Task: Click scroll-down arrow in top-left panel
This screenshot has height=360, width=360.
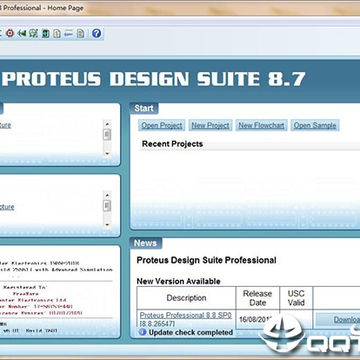Action: coord(107,154)
